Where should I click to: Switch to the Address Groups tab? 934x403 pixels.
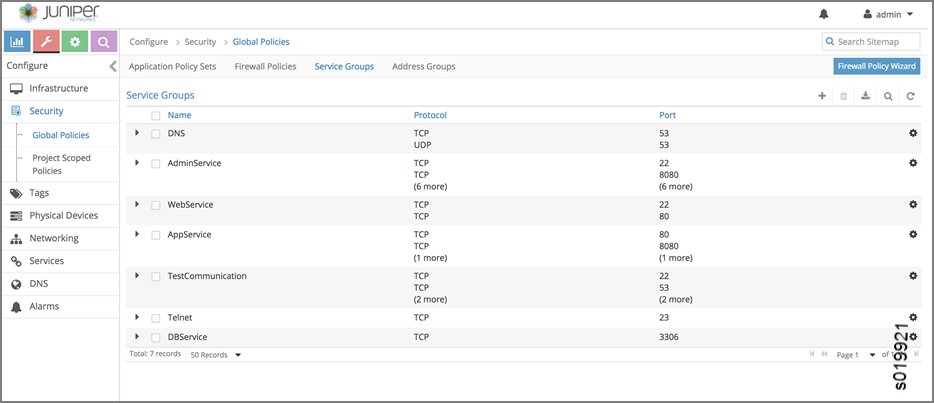pos(423,67)
